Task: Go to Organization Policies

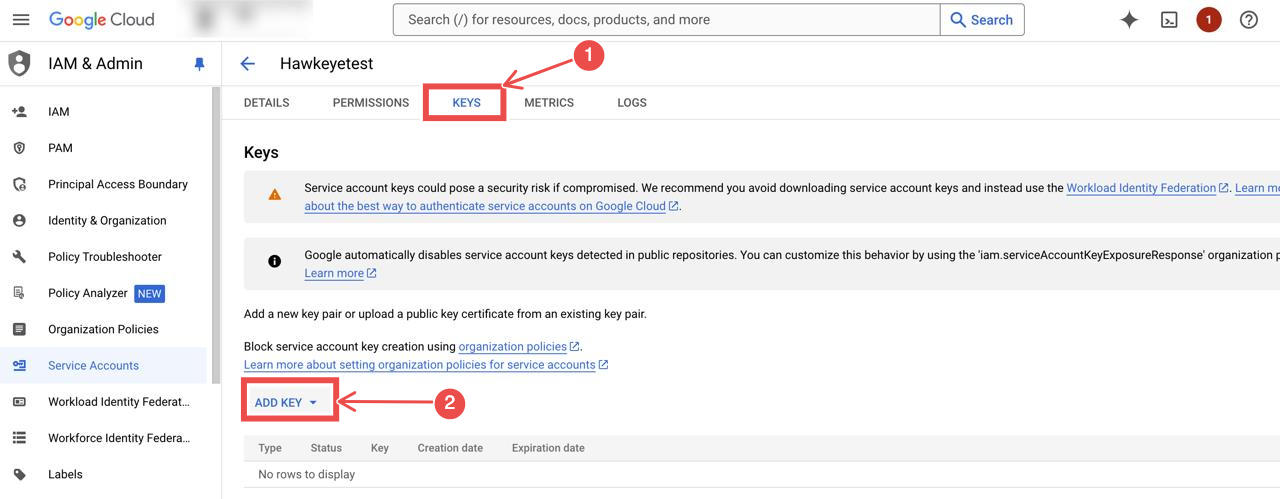Action: click(104, 329)
